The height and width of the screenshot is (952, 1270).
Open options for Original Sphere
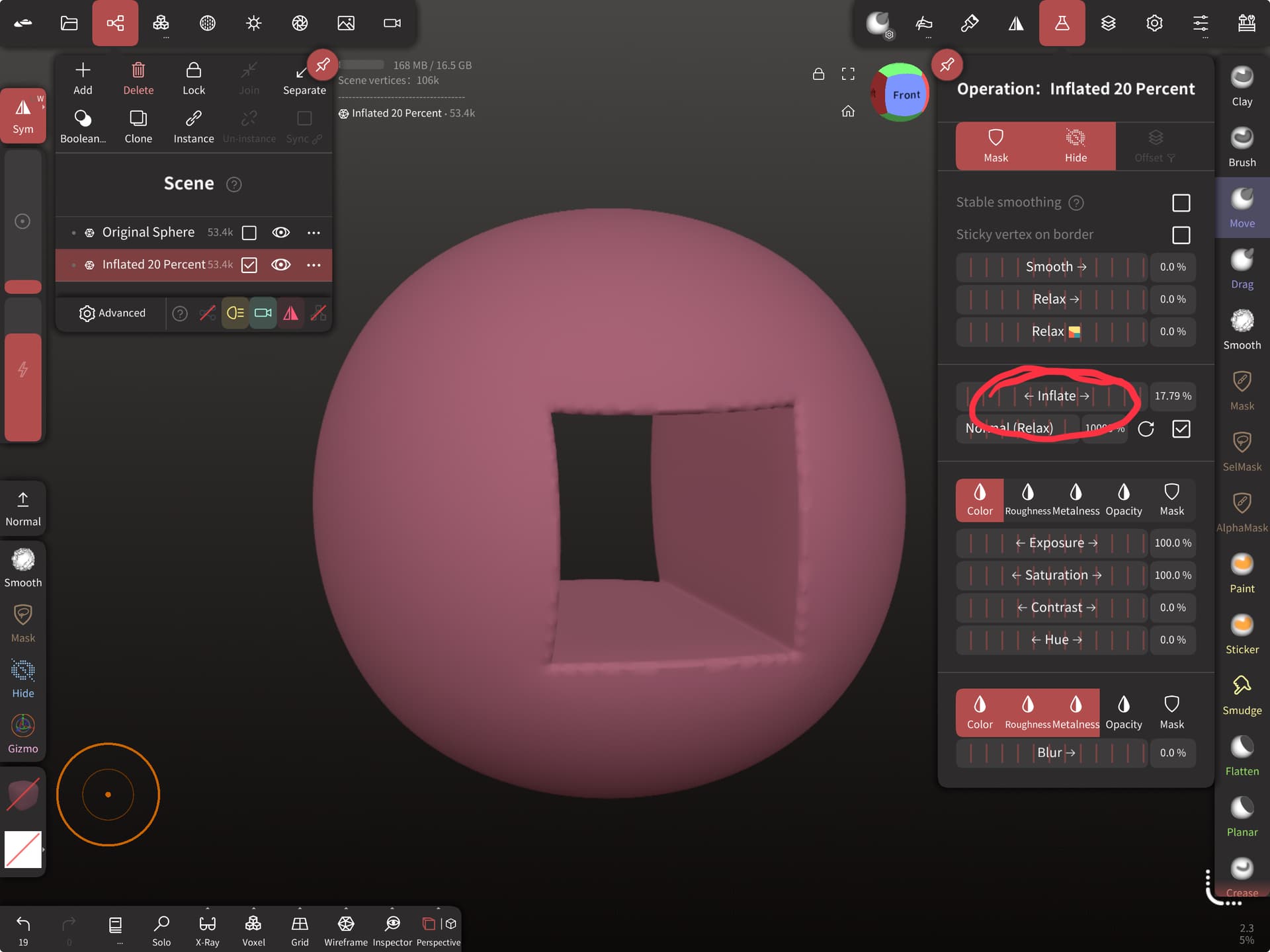pos(314,233)
